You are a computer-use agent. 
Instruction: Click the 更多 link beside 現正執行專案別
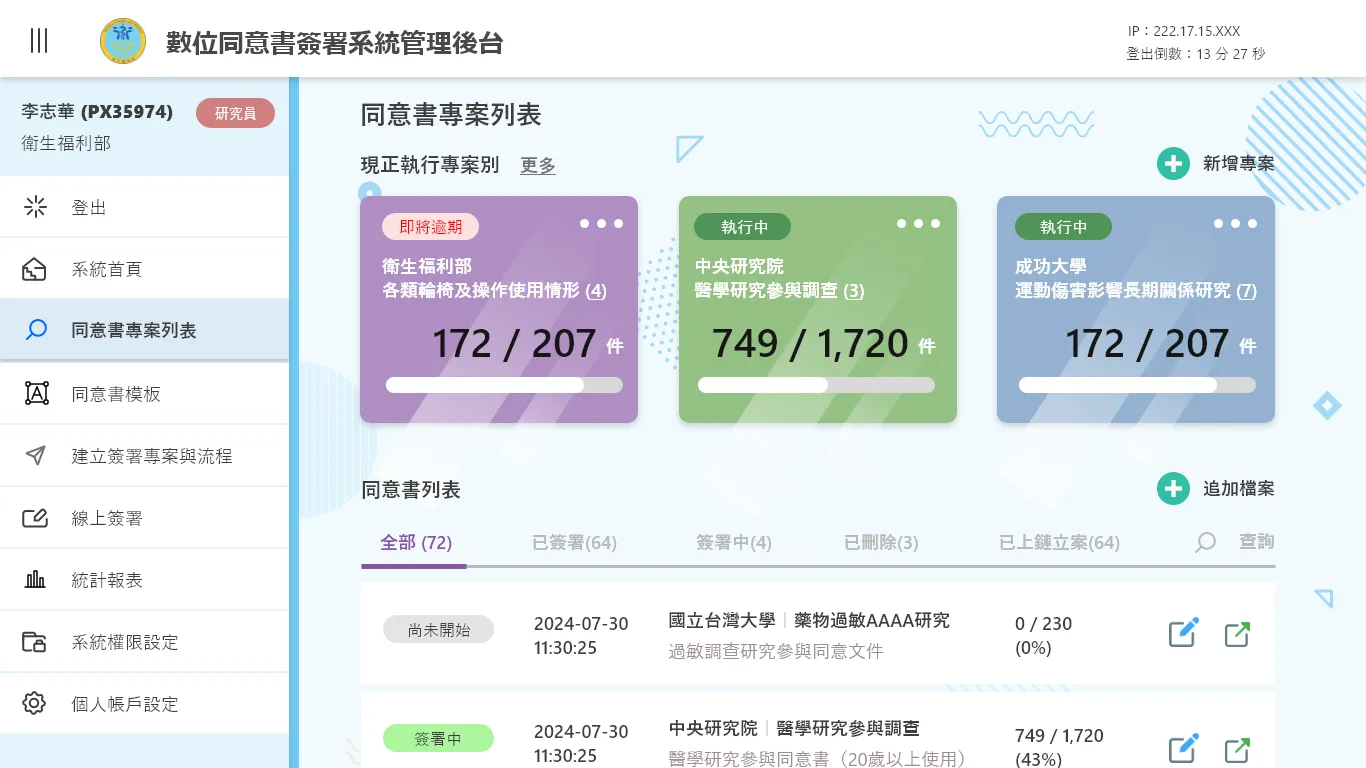[x=538, y=166]
